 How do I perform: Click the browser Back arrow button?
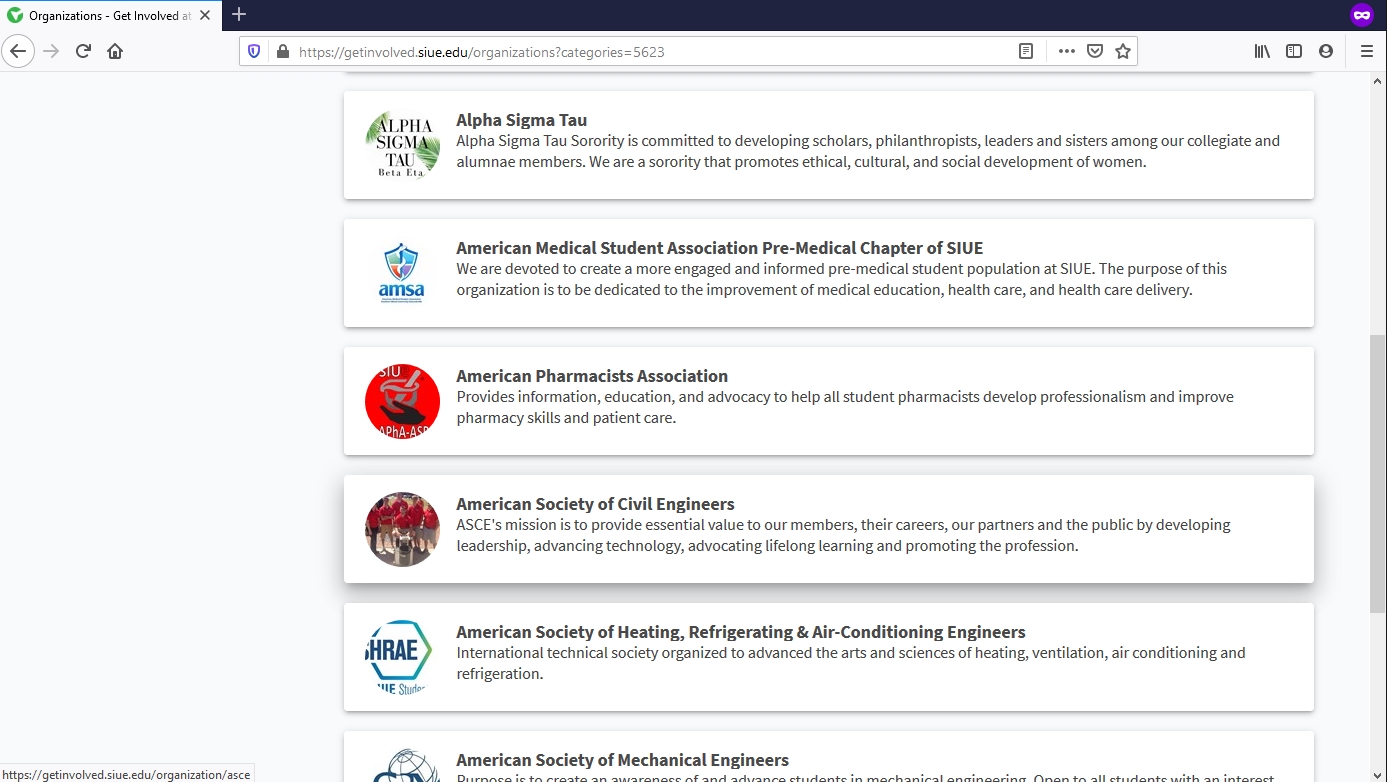[x=18, y=51]
